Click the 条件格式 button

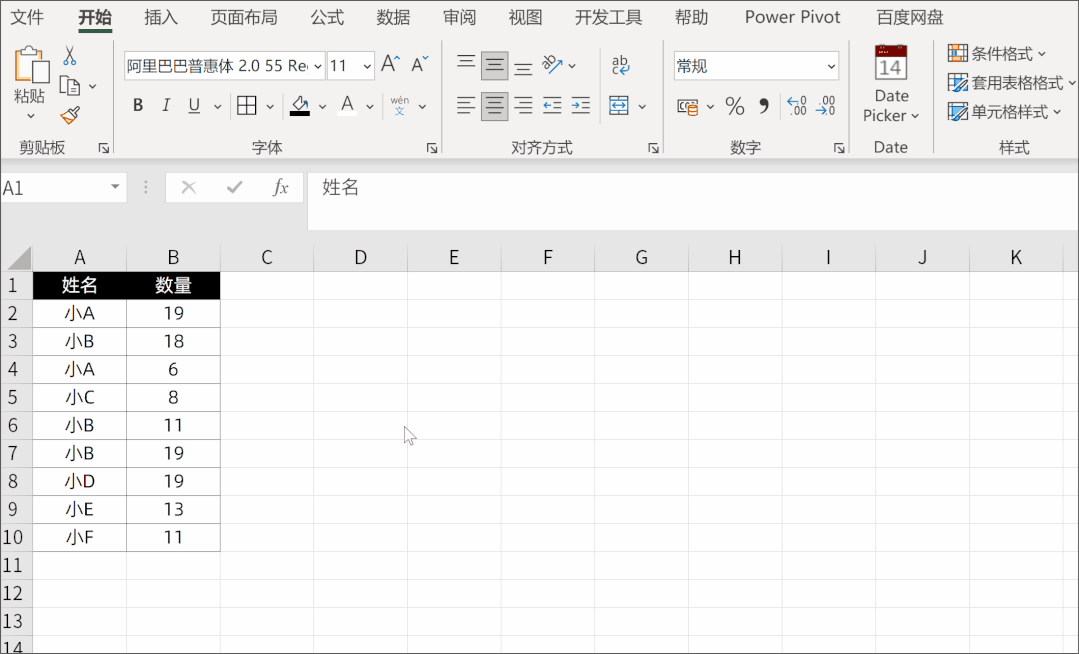point(997,54)
